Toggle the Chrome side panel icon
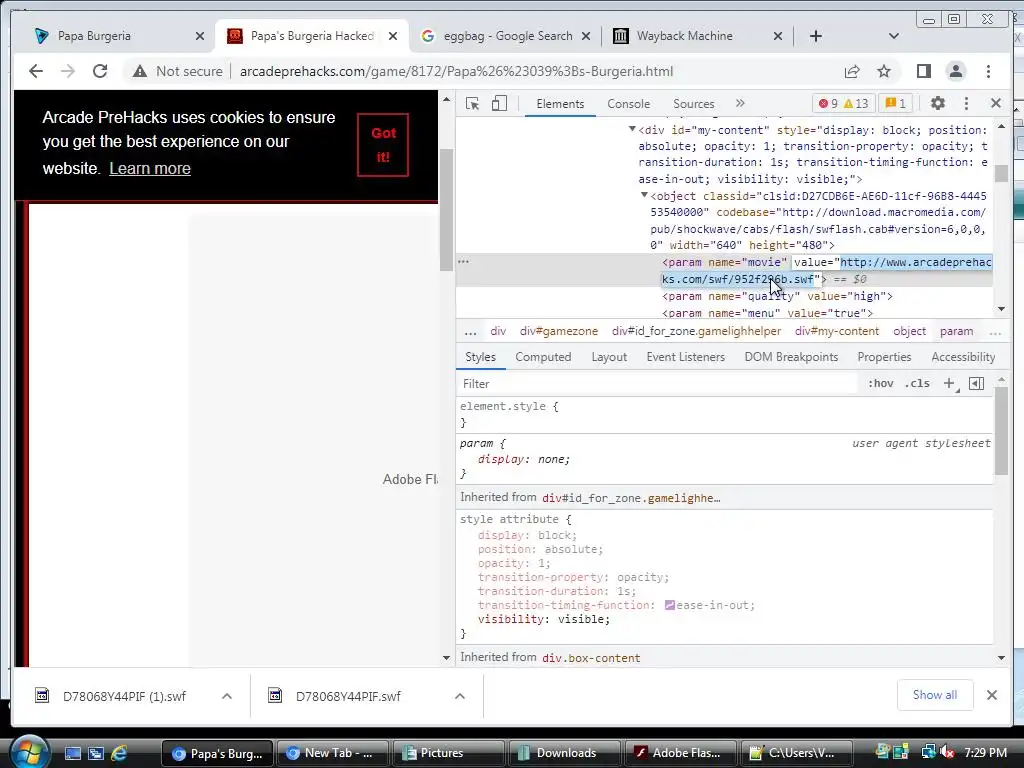This screenshot has width=1024, height=768. tap(923, 71)
